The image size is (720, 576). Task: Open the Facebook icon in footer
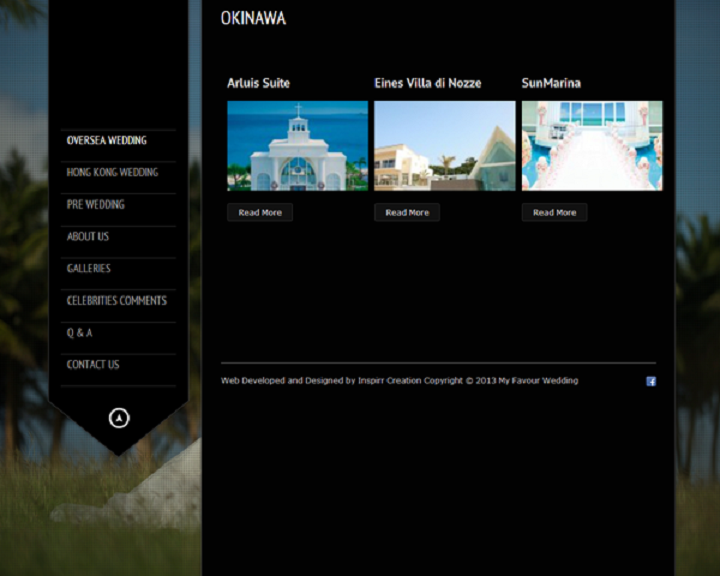click(651, 381)
